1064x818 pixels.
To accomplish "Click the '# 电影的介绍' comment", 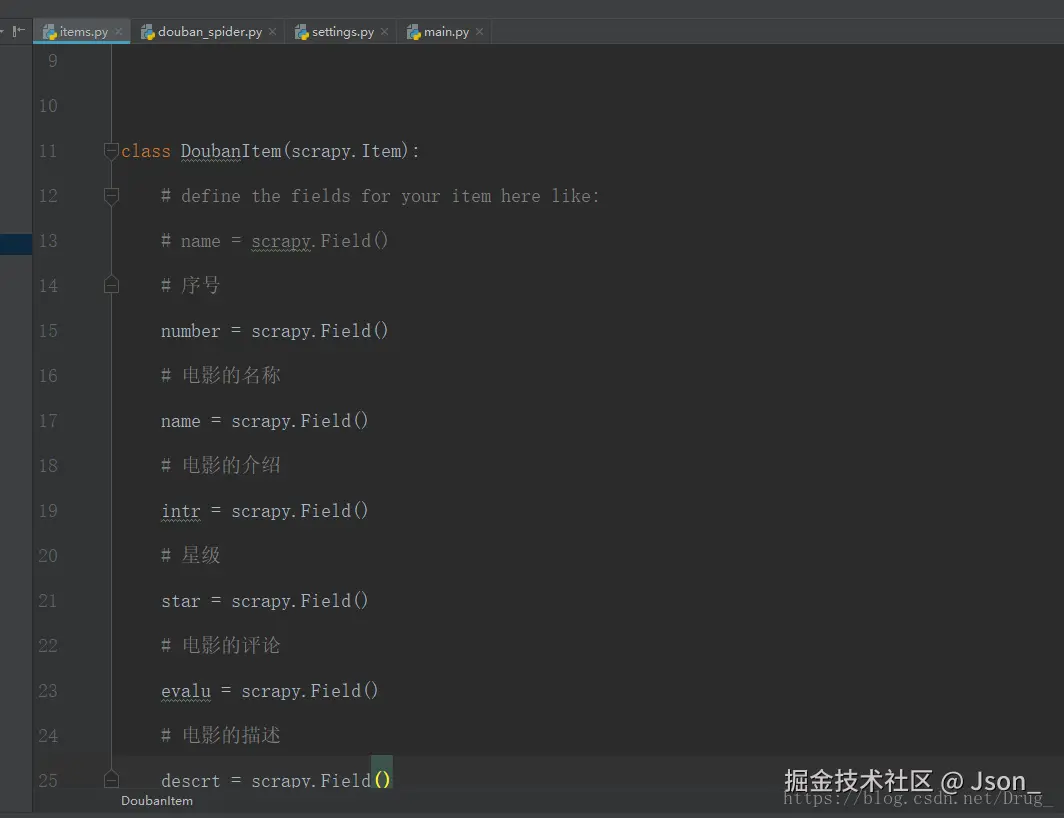I will (221, 466).
